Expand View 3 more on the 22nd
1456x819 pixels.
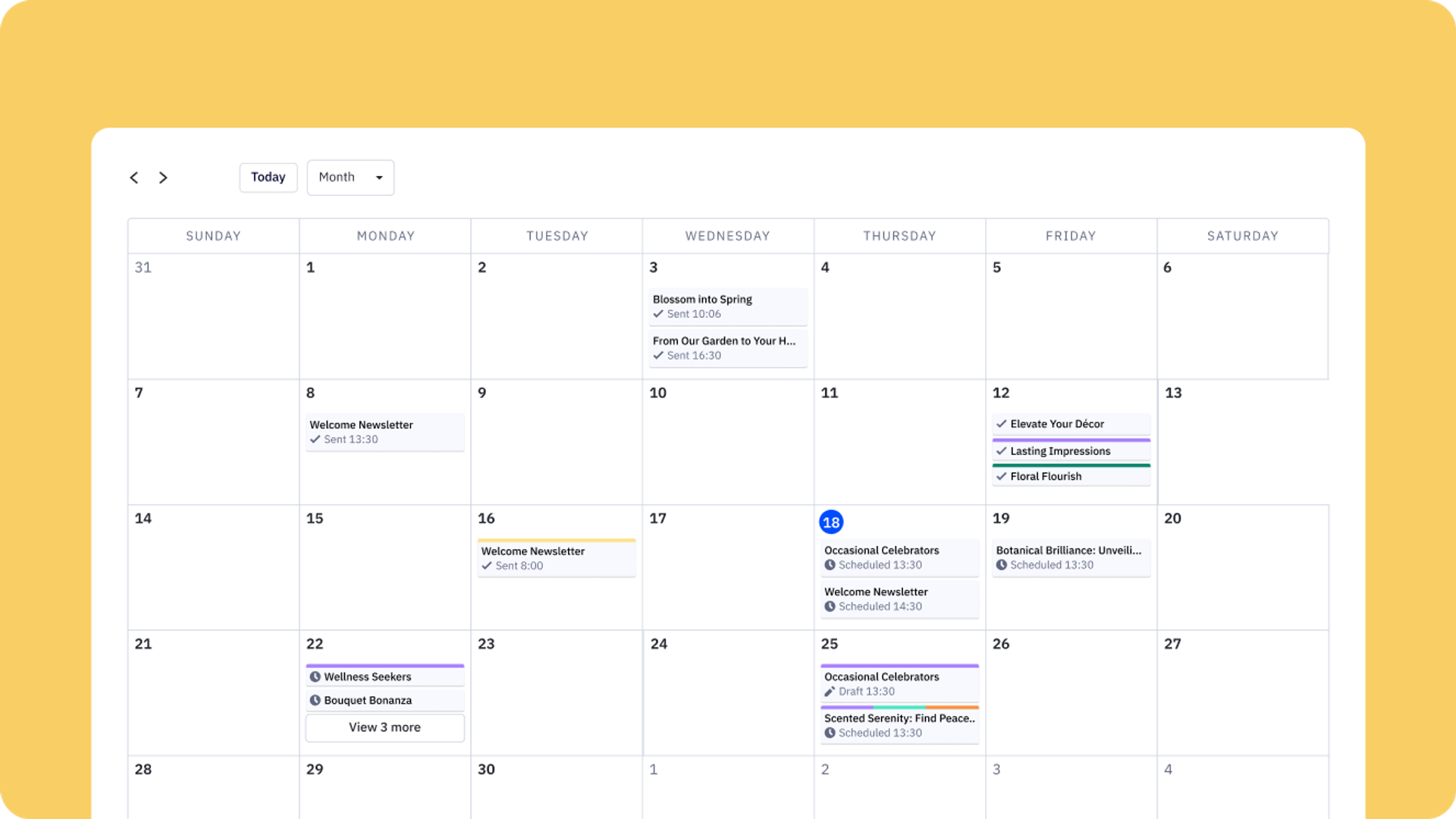(x=384, y=727)
